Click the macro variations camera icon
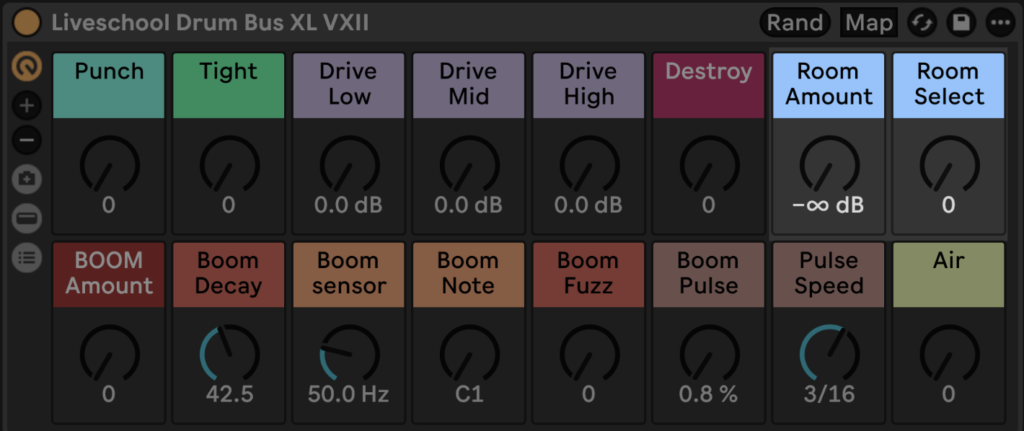The height and width of the screenshot is (431, 1024). coord(27,180)
